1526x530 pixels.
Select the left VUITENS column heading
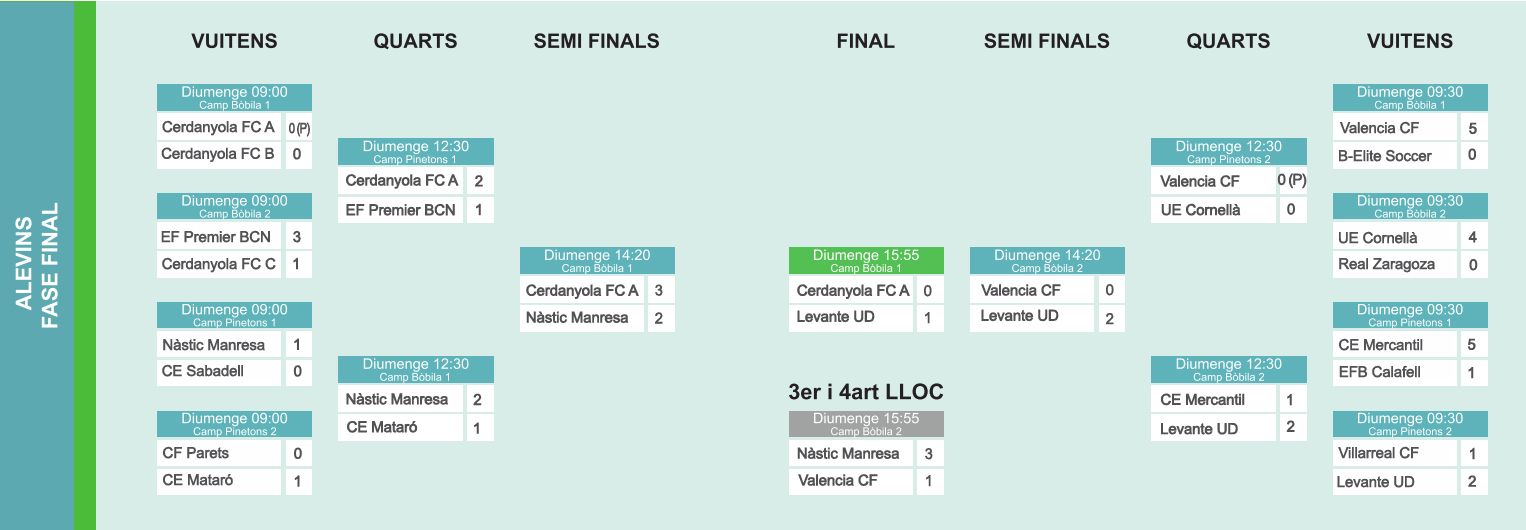click(234, 41)
